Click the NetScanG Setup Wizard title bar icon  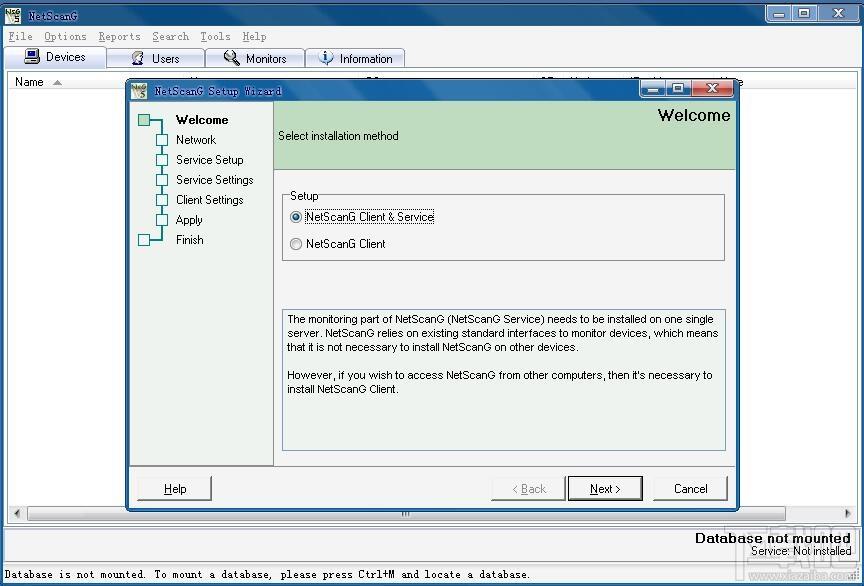139,91
